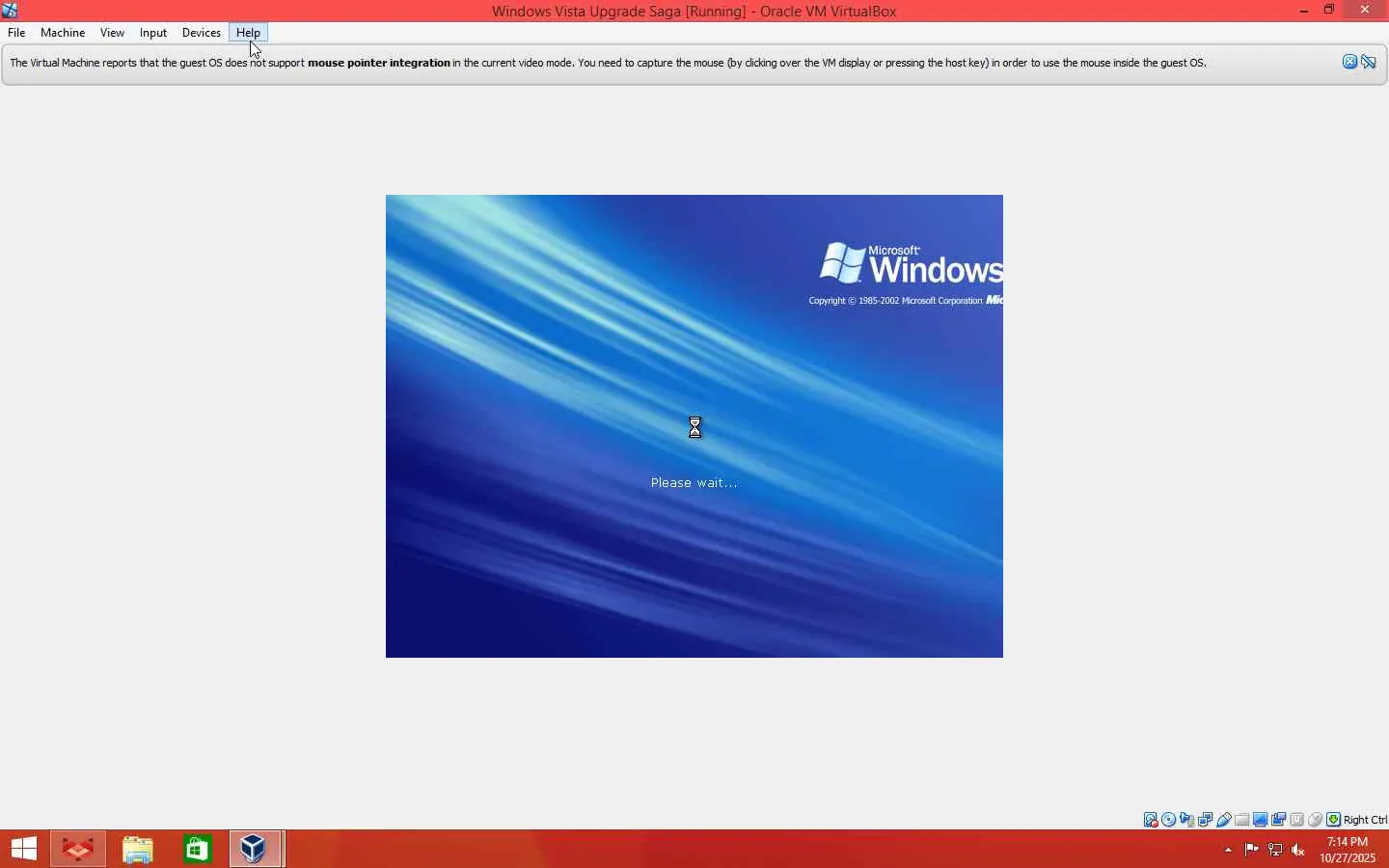Screen dimensions: 1389x868
Task: Open the File menu
Action: coord(16,33)
